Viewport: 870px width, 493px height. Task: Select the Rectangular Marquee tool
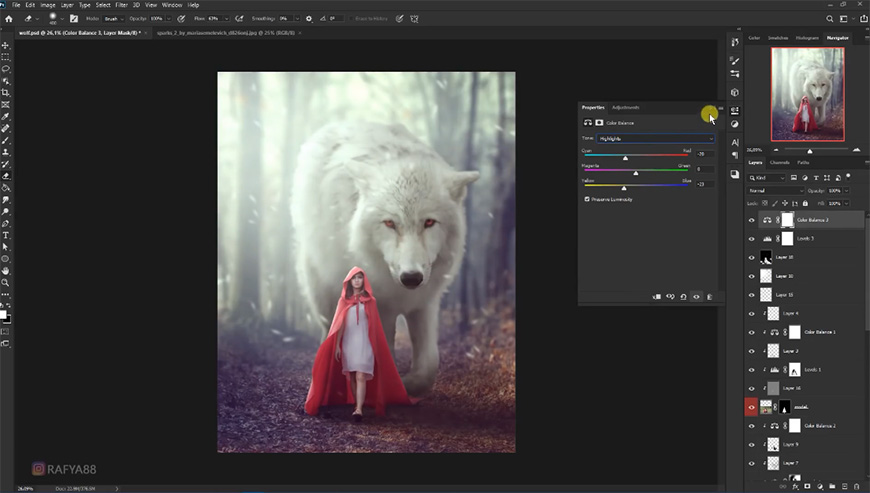(6, 57)
